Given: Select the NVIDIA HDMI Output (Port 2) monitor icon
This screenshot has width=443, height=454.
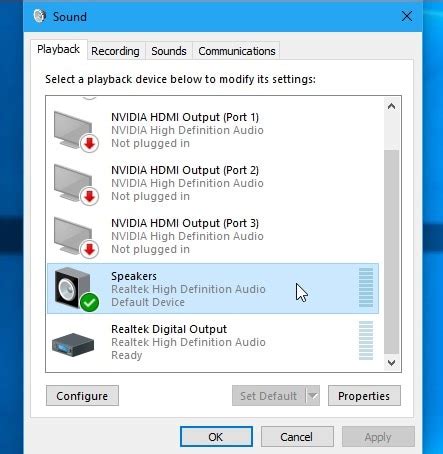Looking at the screenshot, I should (x=76, y=184).
